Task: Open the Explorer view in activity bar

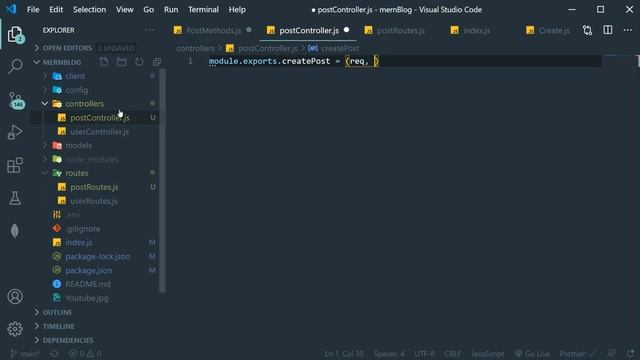Action: tap(15, 35)
